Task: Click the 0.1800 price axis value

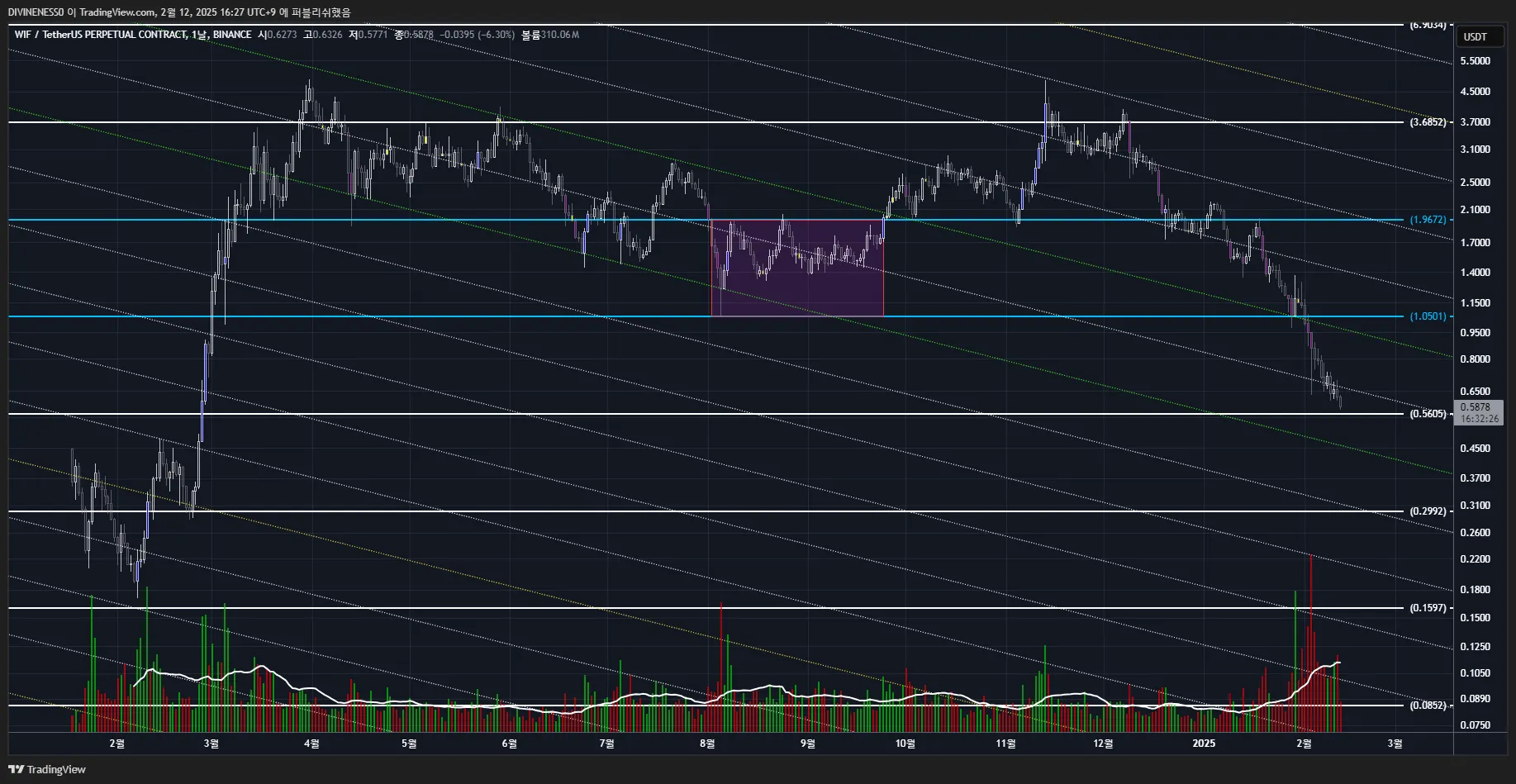Action: point(1476,590)
